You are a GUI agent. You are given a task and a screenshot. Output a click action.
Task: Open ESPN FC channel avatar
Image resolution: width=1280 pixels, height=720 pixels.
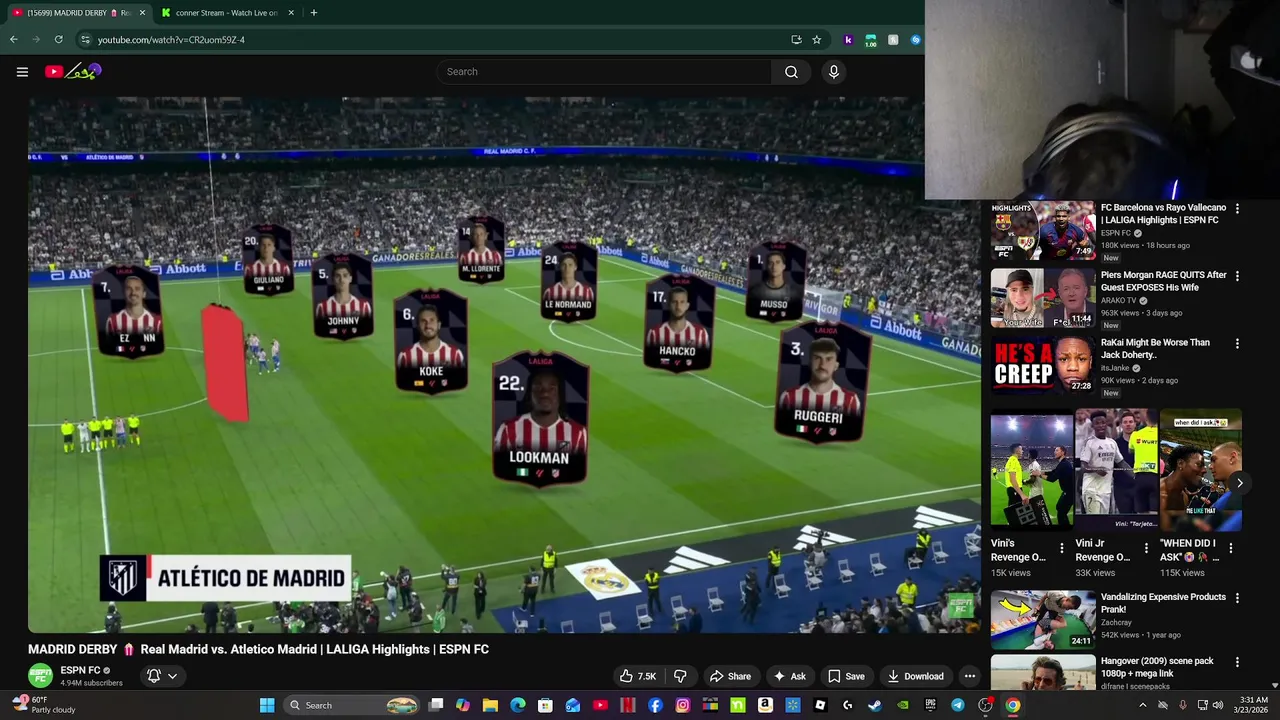(x=40, y=676)
